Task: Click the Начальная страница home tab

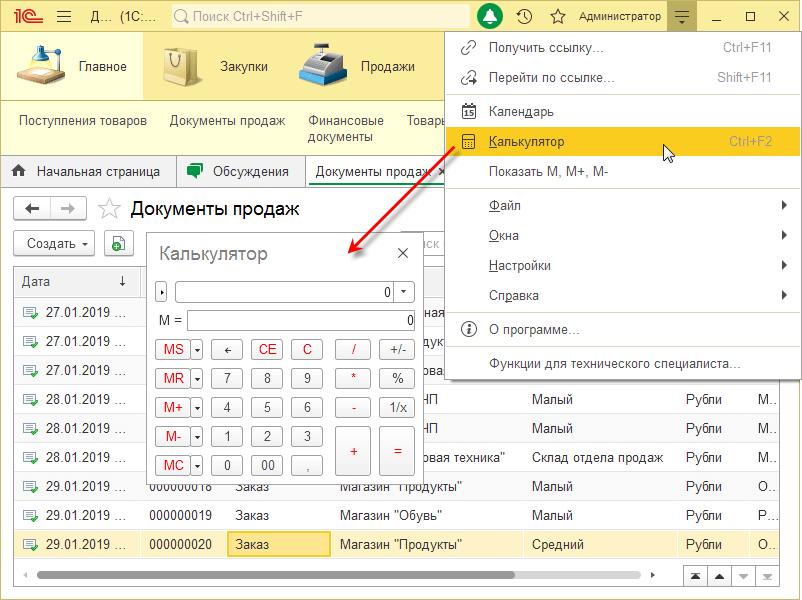Action: point(88,171)
